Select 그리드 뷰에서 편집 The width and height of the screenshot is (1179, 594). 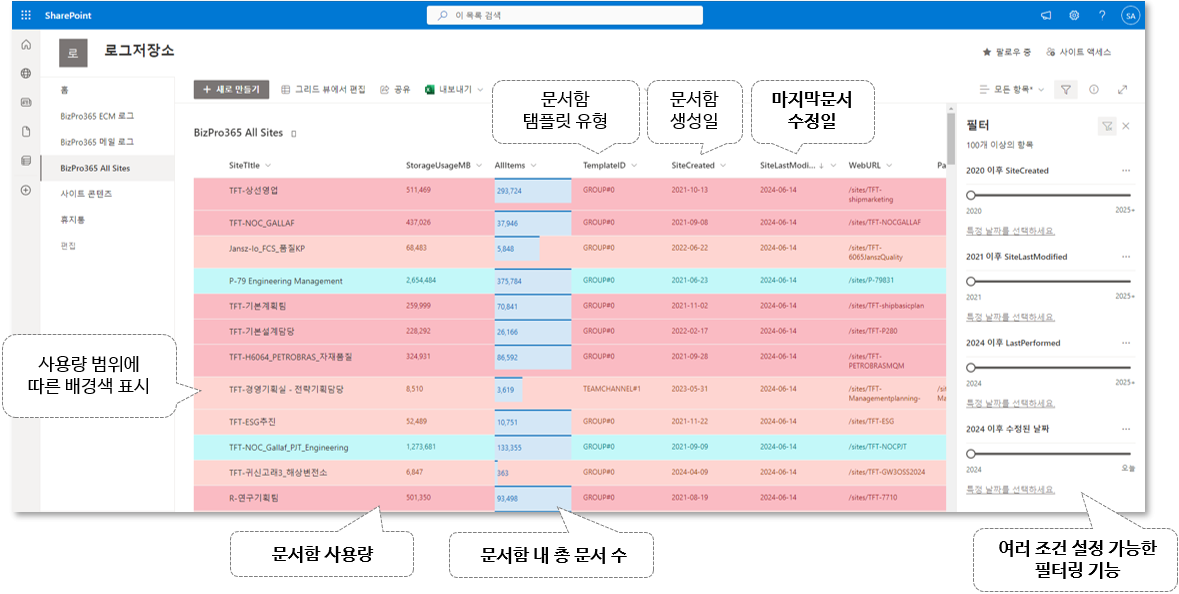coord(323,89)
